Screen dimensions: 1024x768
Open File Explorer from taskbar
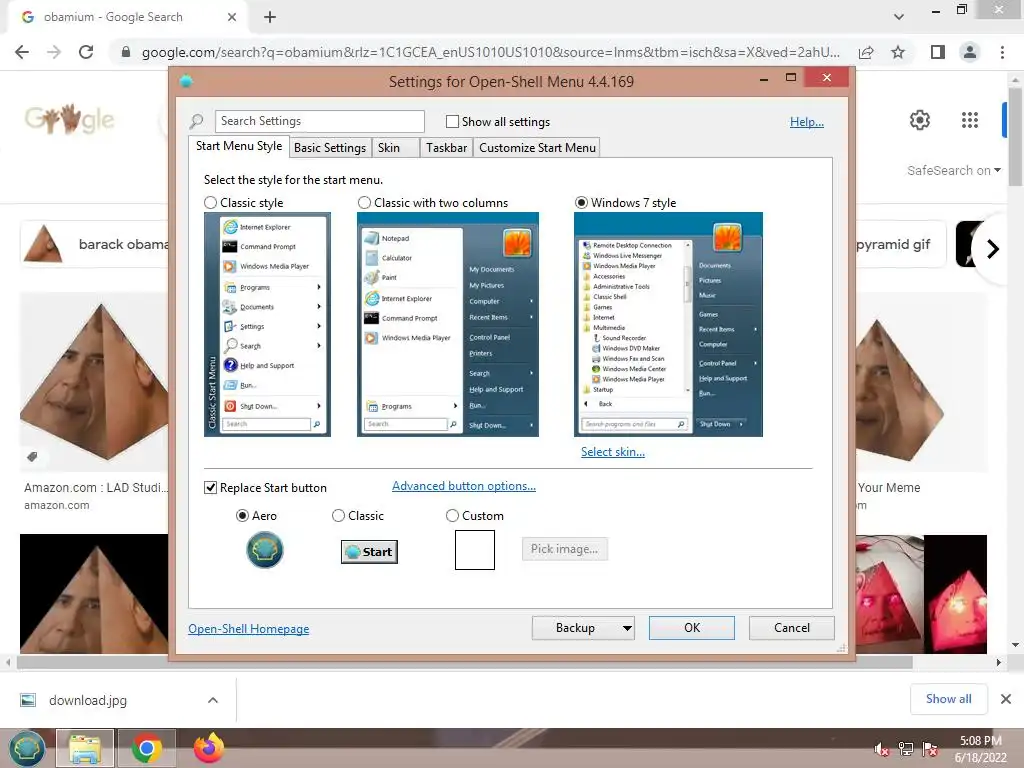85,748
